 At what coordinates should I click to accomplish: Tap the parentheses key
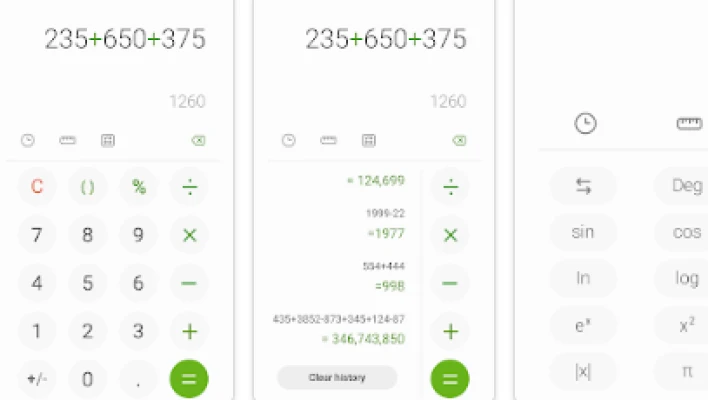point(88,186)
